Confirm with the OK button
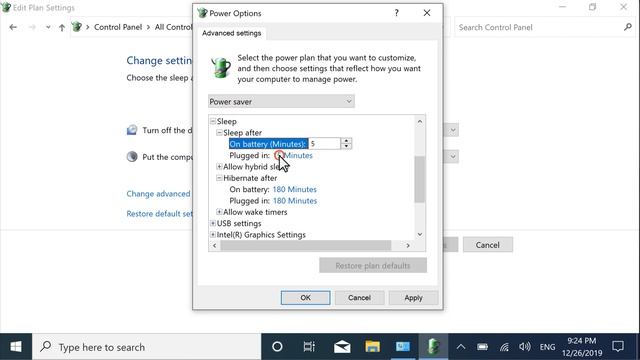Viewport: 640px width, 360px height. [305, 298]
